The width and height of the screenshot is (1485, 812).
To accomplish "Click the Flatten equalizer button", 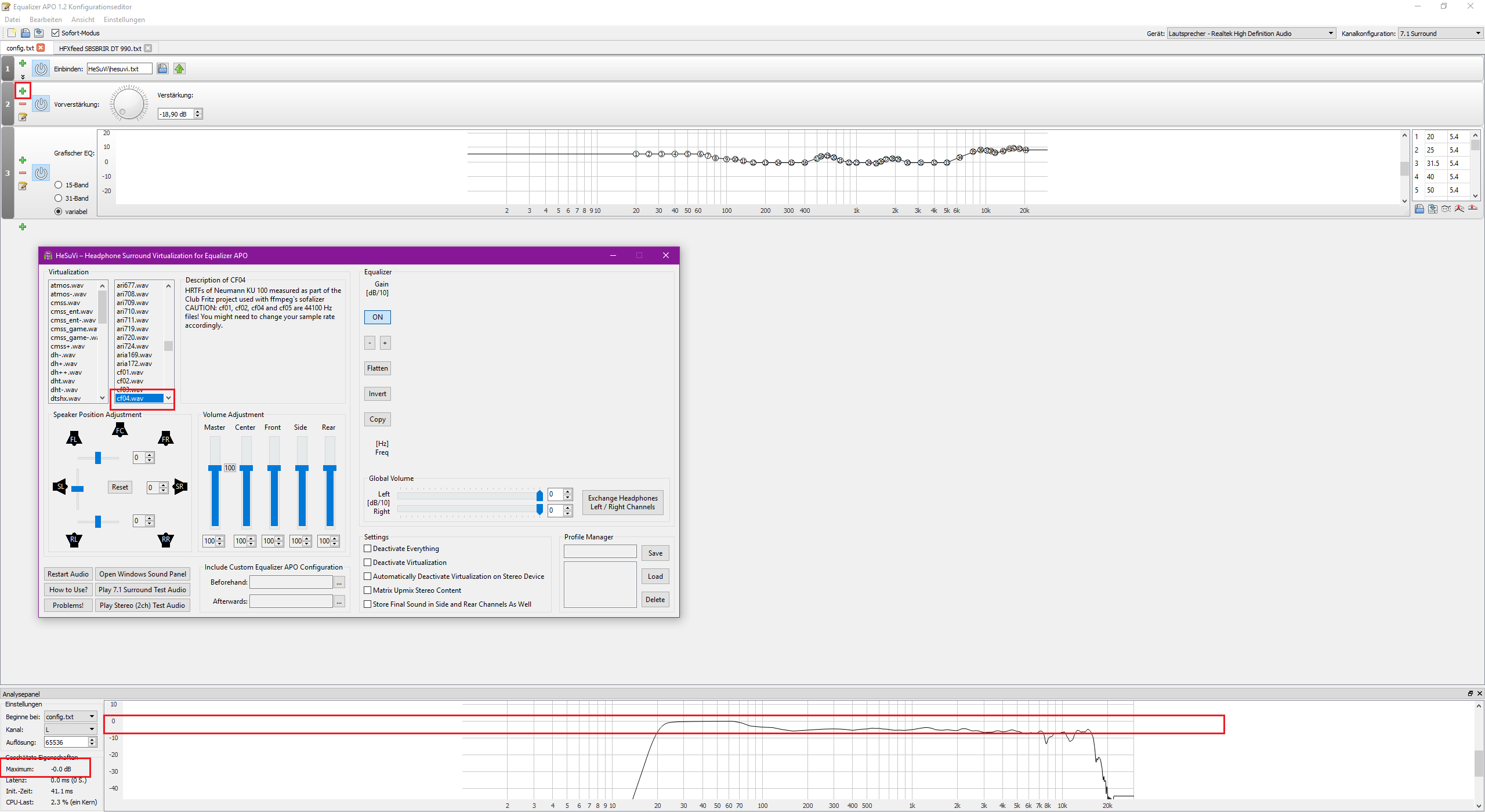I will pyautogui.click(x=377, y=368).
